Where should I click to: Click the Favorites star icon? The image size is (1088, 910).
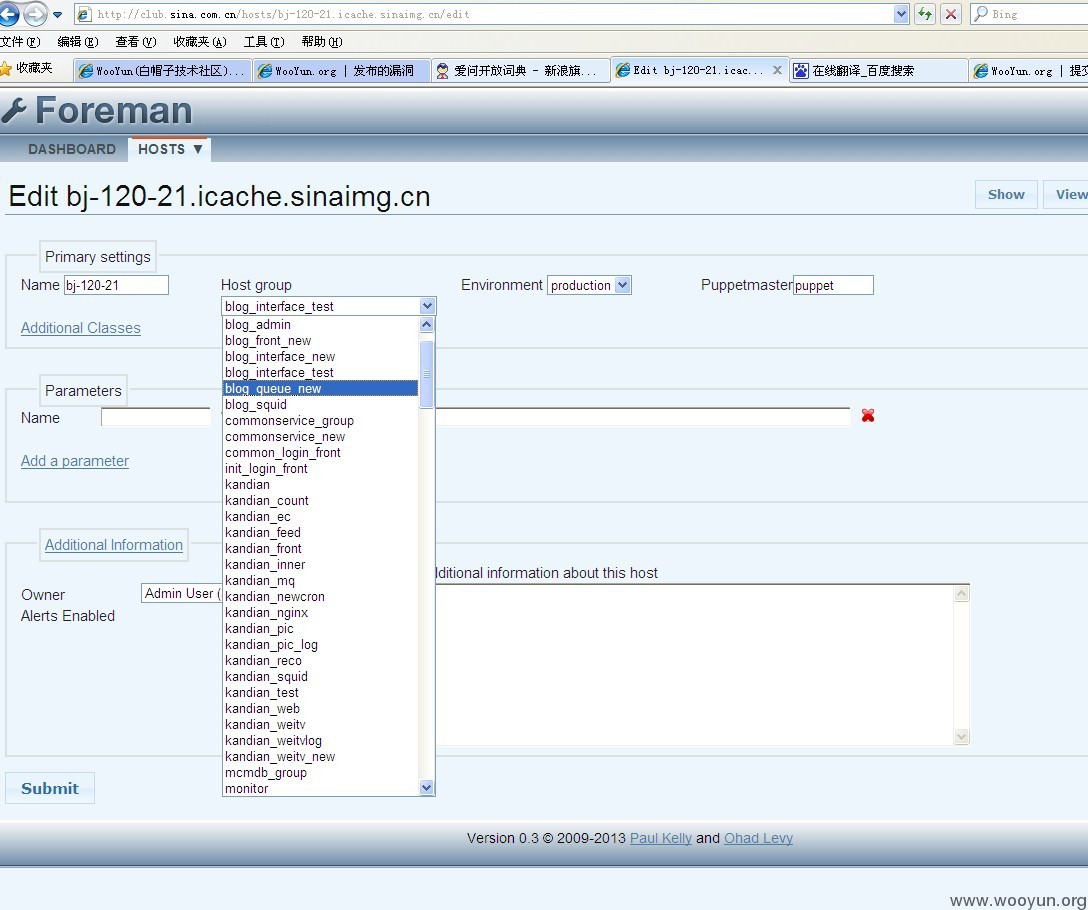tap(6, 68)
